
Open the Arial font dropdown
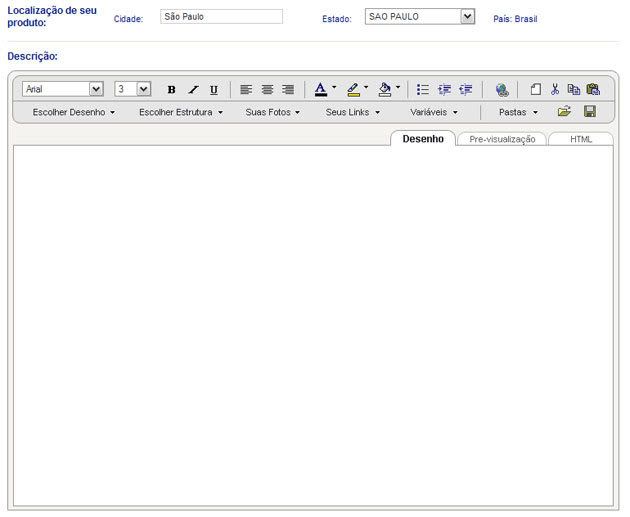click(96, 89)
